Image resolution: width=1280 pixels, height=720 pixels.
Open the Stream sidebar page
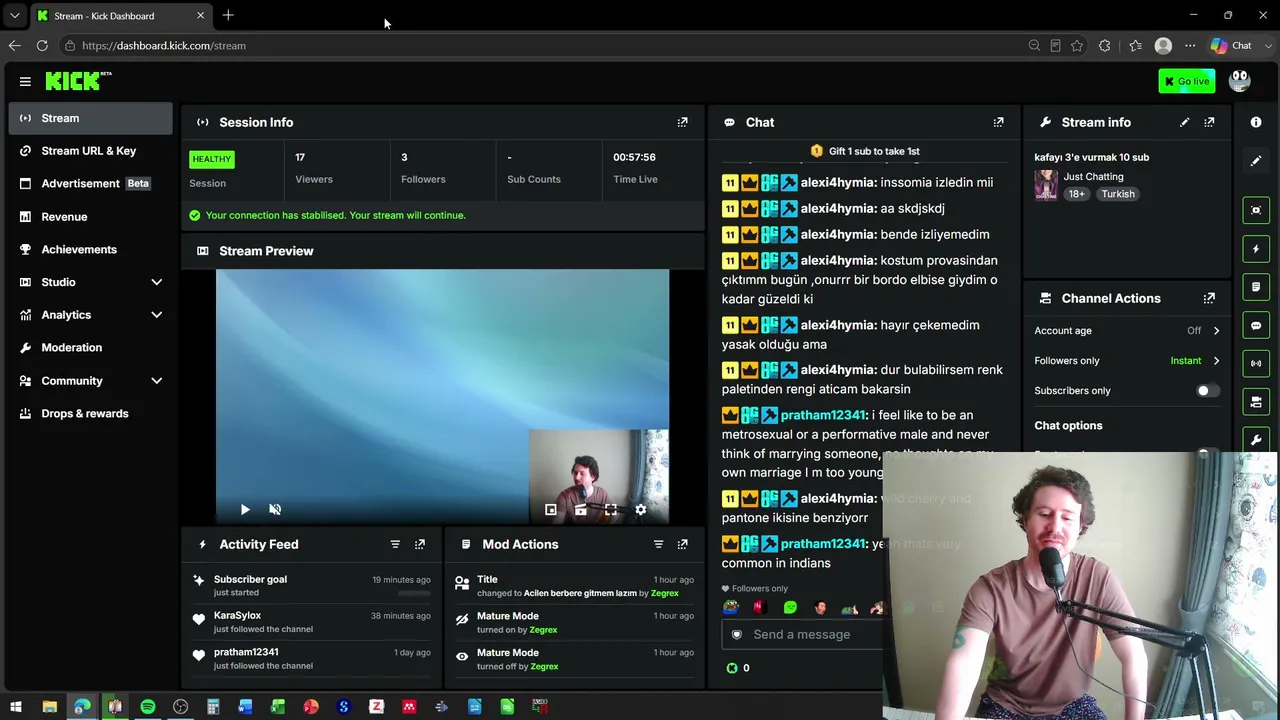[90, 118]
